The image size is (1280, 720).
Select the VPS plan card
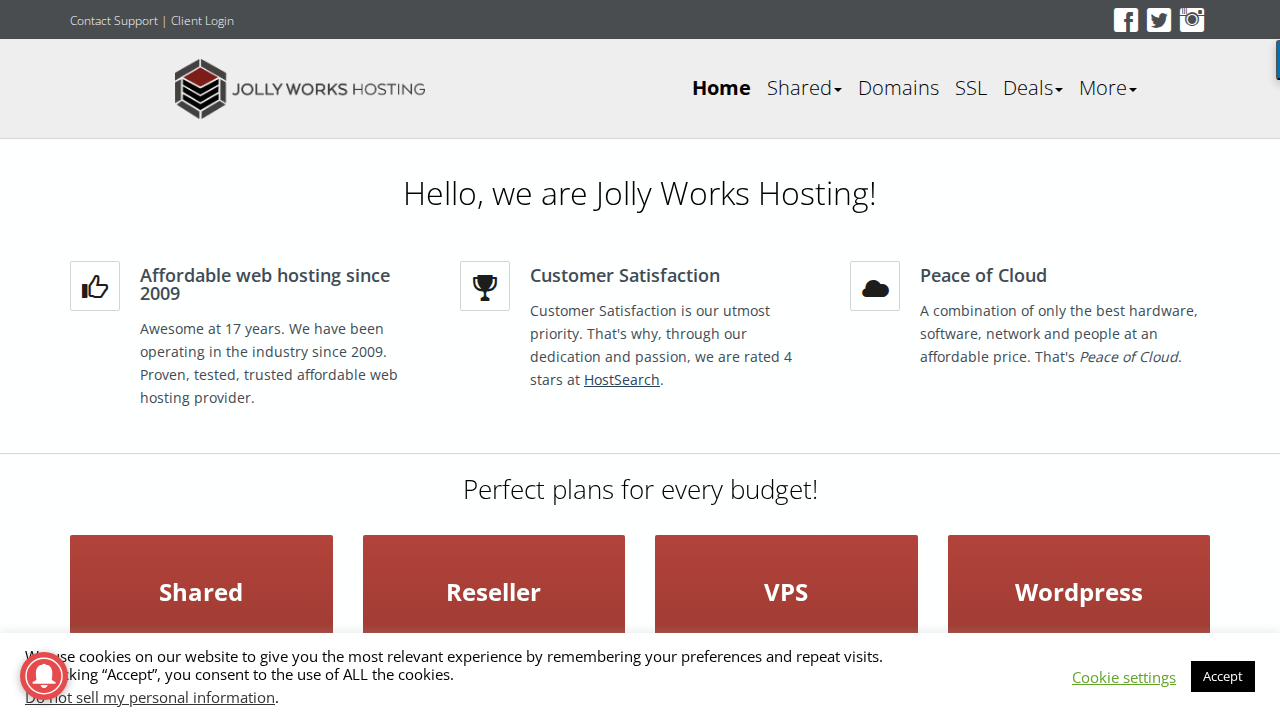(x=786, y=585)
